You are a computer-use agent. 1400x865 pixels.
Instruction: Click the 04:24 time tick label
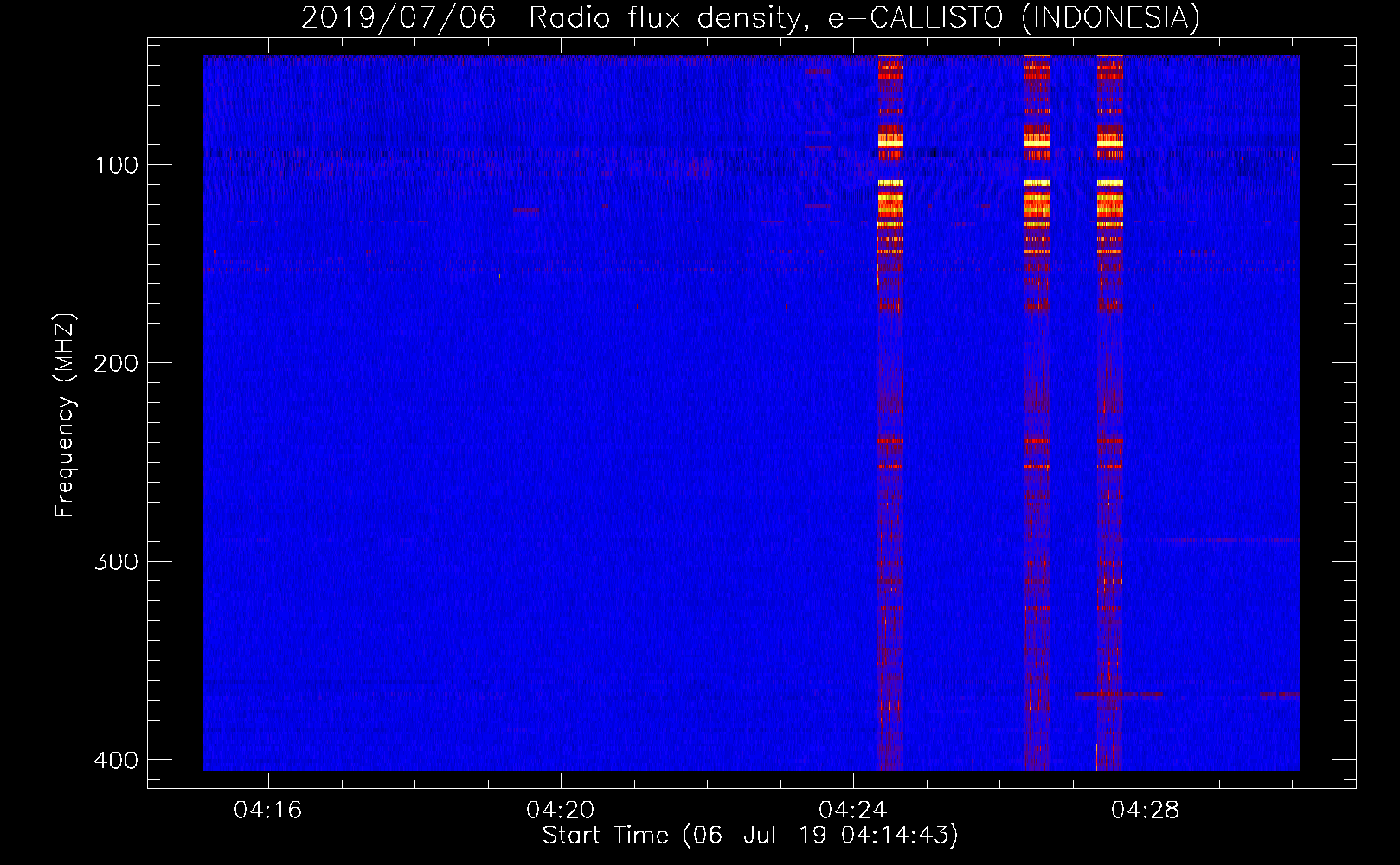pos(853,811)
